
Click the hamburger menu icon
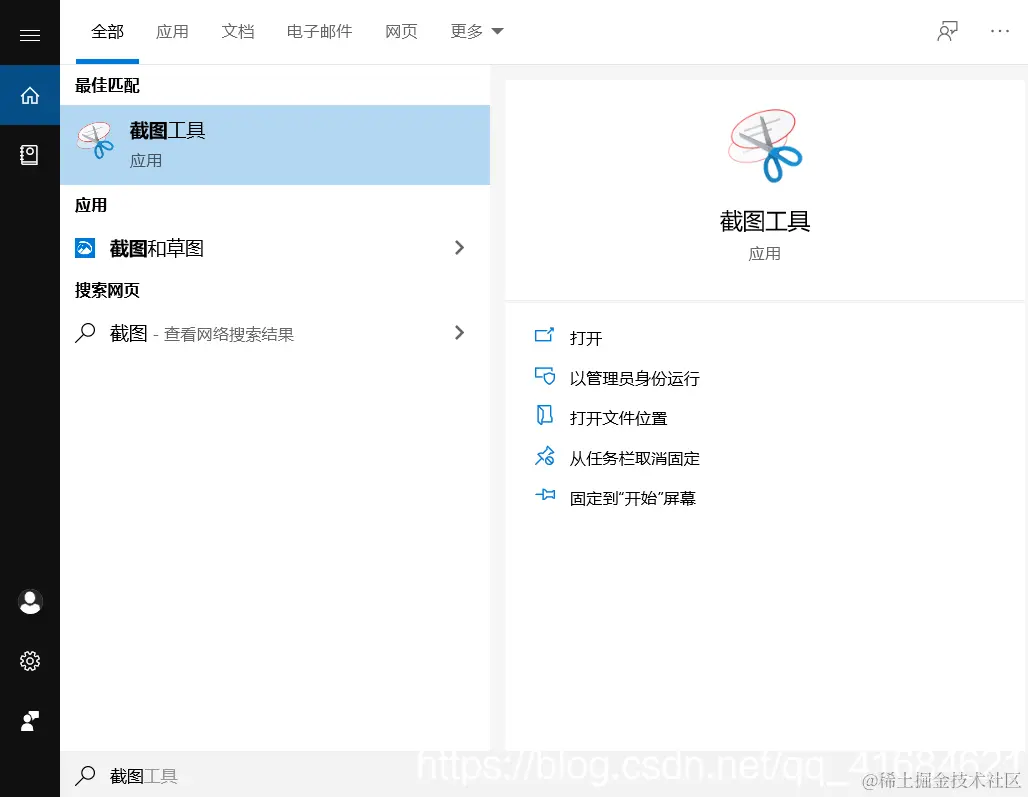click(x=29, y=33)
